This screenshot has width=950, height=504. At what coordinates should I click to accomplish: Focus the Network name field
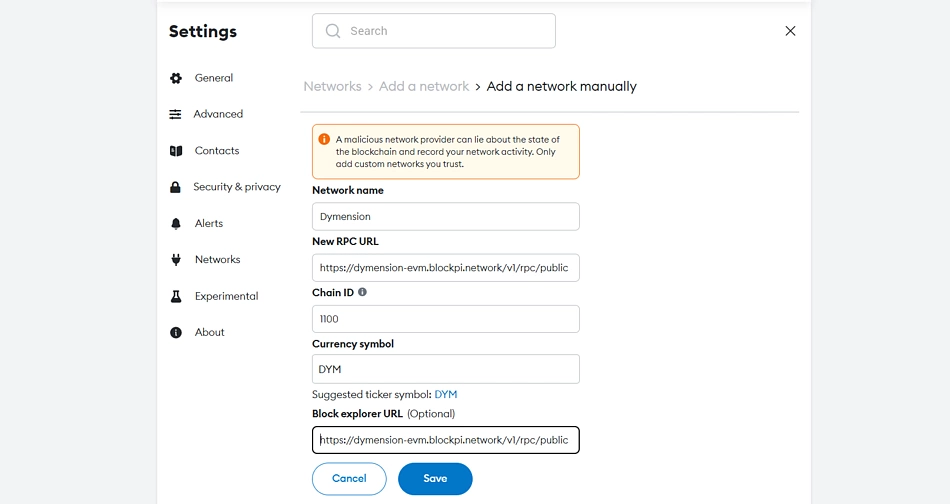446,216
